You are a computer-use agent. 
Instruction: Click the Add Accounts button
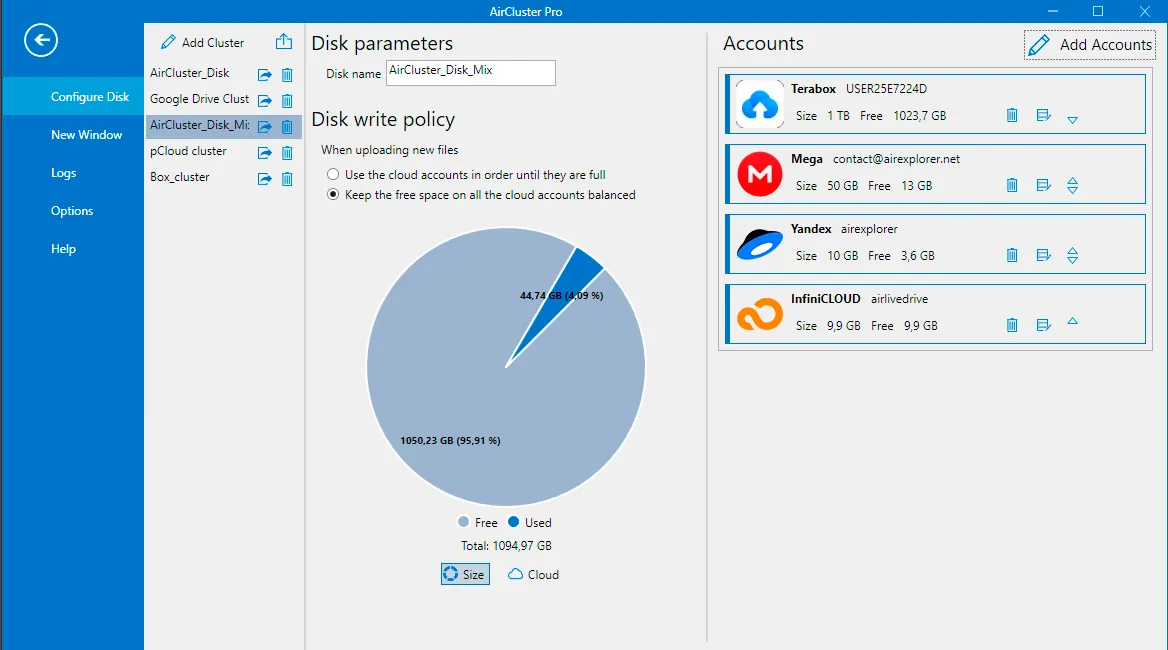click(x=1090, y=45)
